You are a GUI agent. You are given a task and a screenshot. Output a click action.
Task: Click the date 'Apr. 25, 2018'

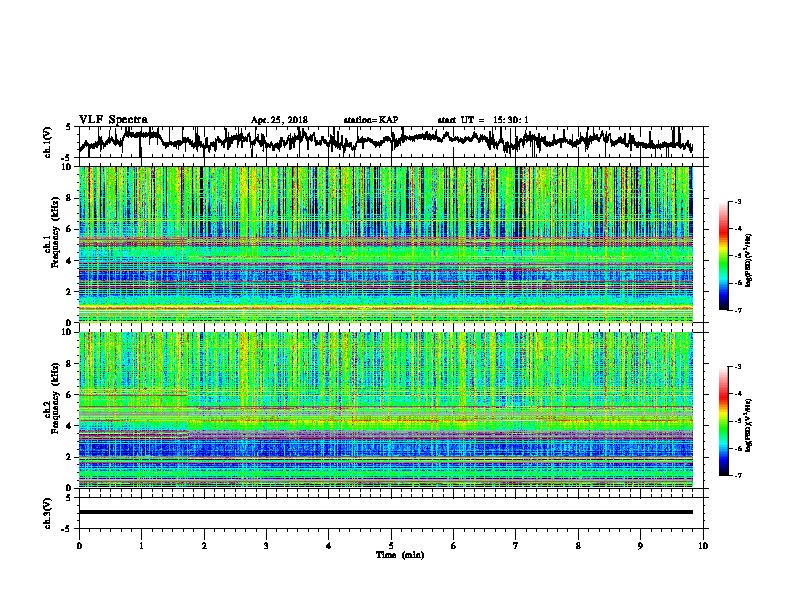point(279,120)
